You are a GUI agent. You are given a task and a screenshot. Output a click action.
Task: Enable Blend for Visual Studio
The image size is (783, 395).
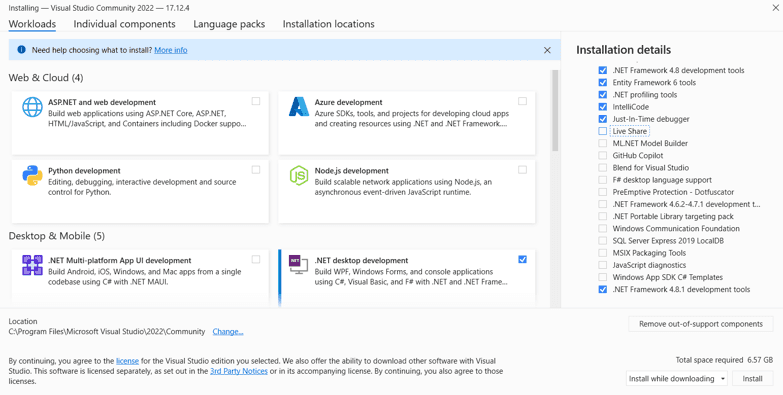pos(603,168)
